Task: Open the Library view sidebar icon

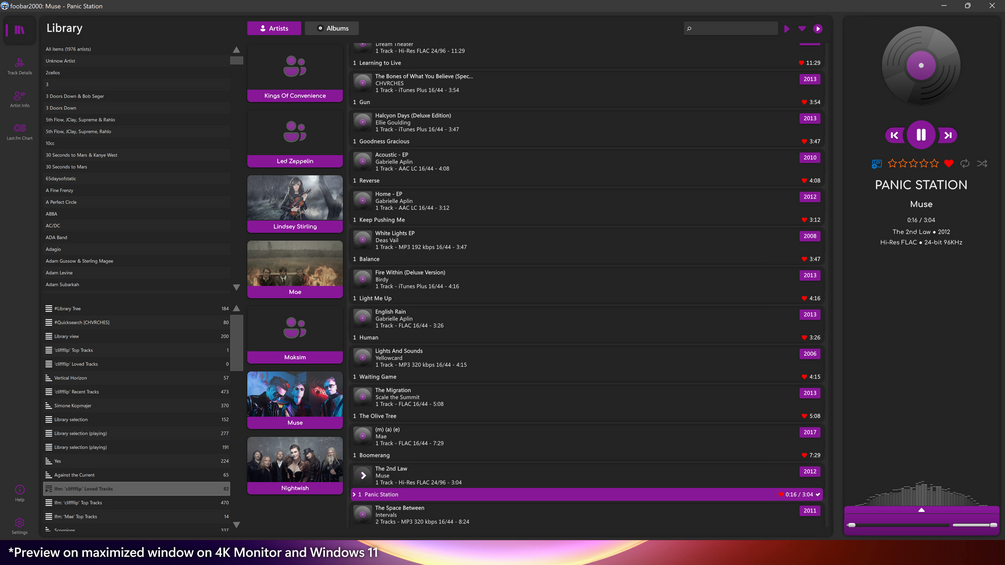Action: (x=19, y=29)
